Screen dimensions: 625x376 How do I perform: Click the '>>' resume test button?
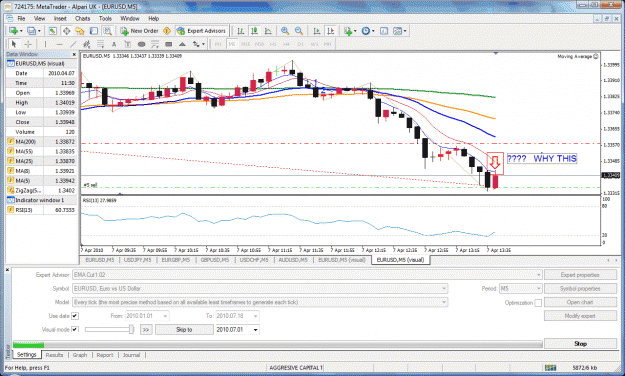[146, 330]
